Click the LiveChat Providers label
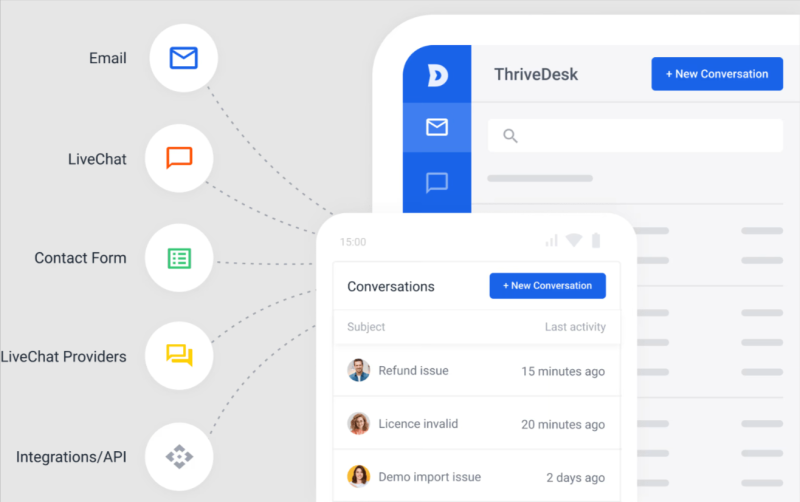This screenshot has width=800, height=502. tap(63, 357)
